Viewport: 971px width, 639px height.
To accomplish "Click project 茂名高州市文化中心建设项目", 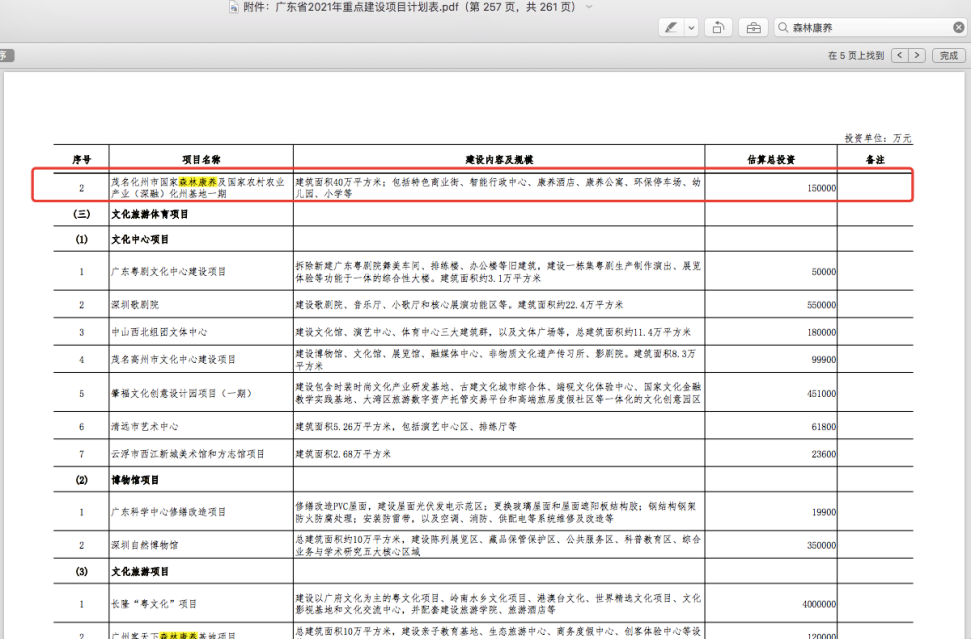I will click(173, 359).
